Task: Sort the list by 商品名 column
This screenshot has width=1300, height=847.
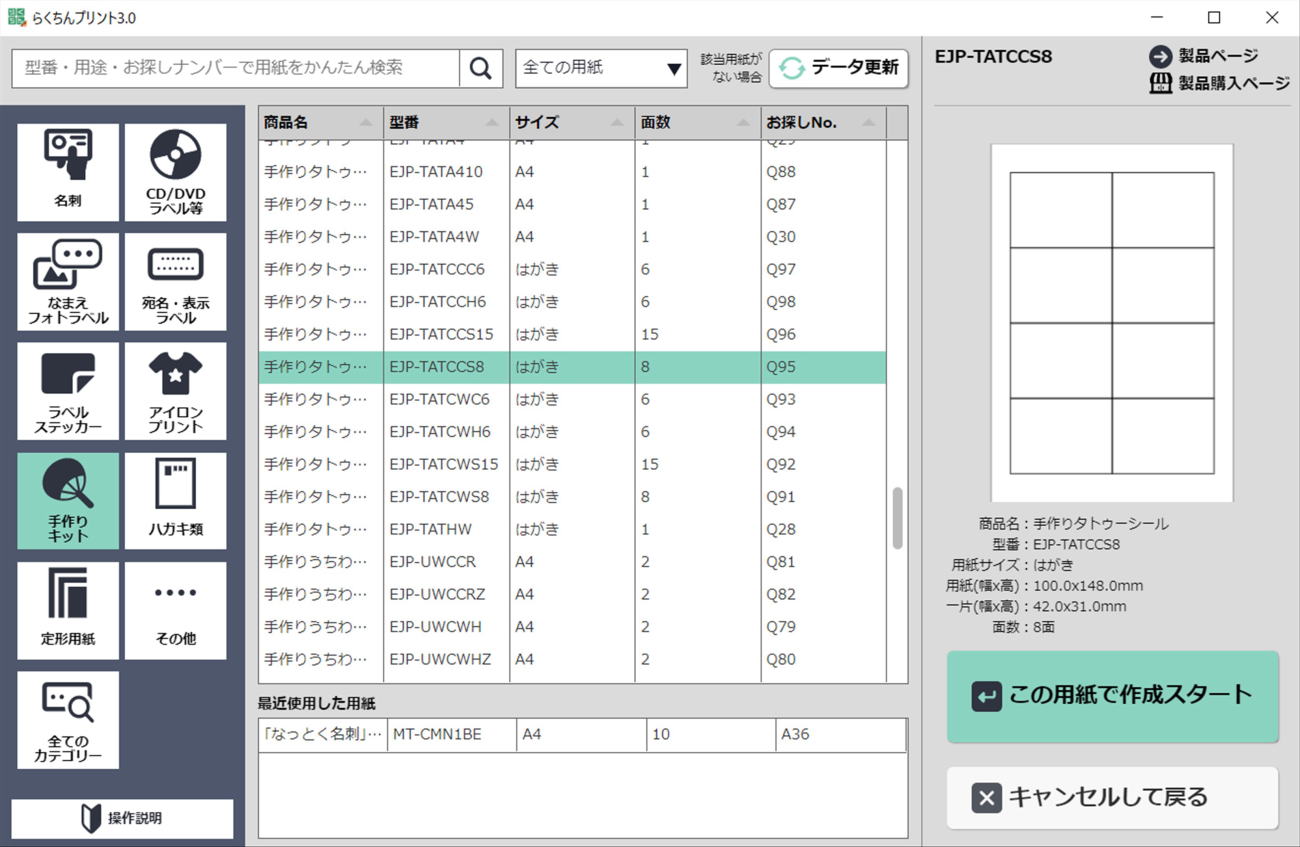Action: [x=320, y=123]
